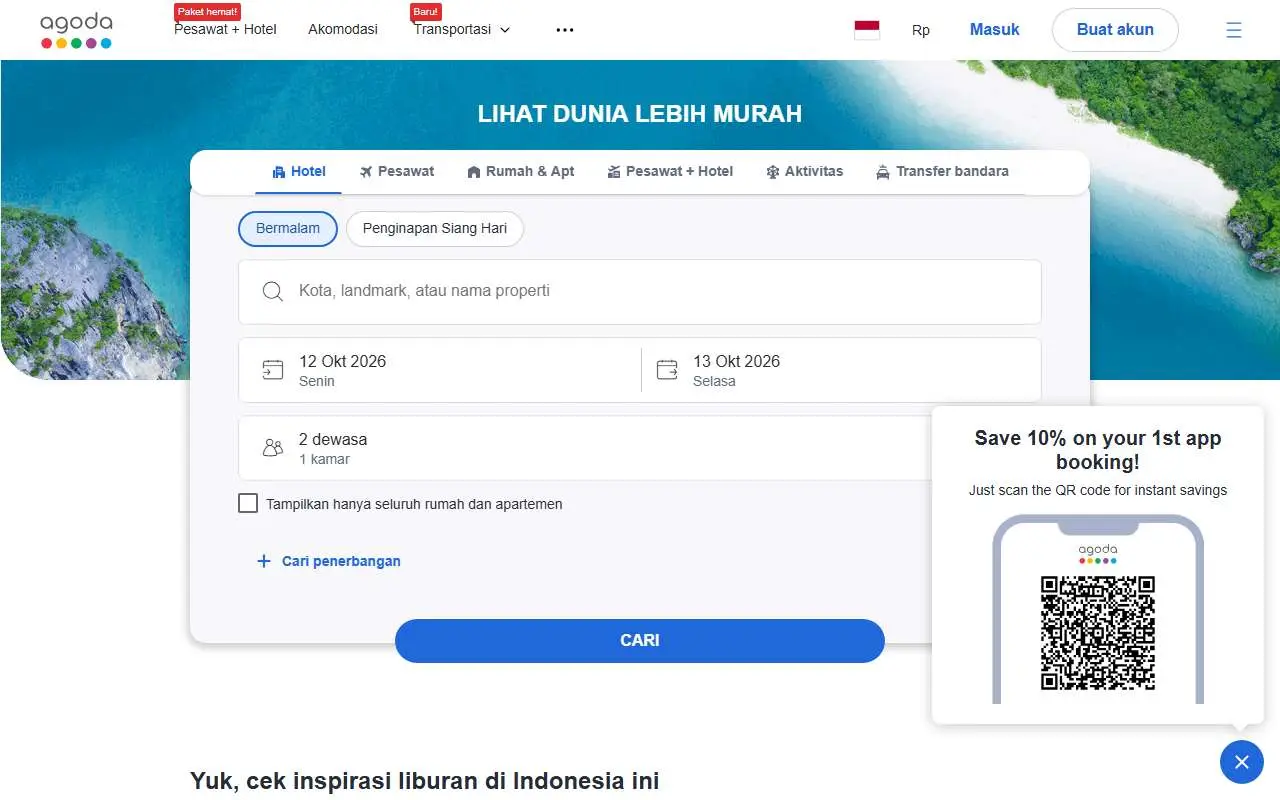The width and height of the screenshot is (1280, 800).
Task: Switch to the Hotel tab
Action: coord(299,171)
